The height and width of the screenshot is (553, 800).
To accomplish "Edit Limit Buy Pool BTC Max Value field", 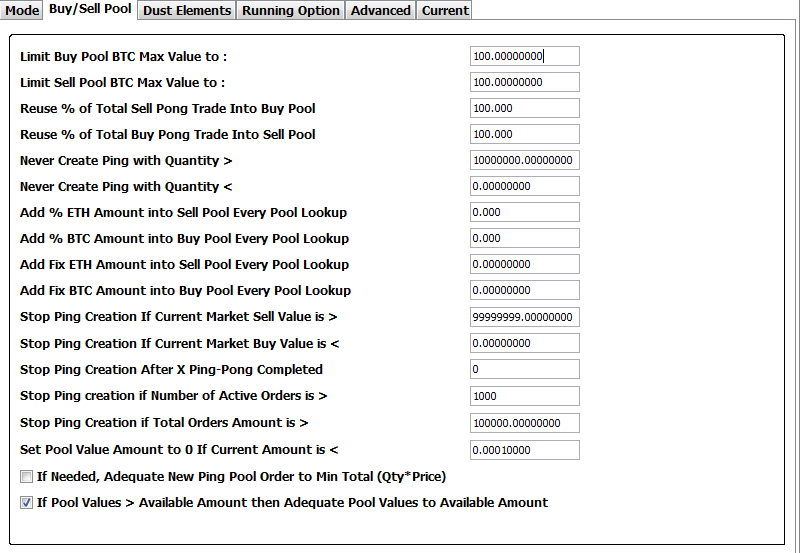I will tap(524, 56).
